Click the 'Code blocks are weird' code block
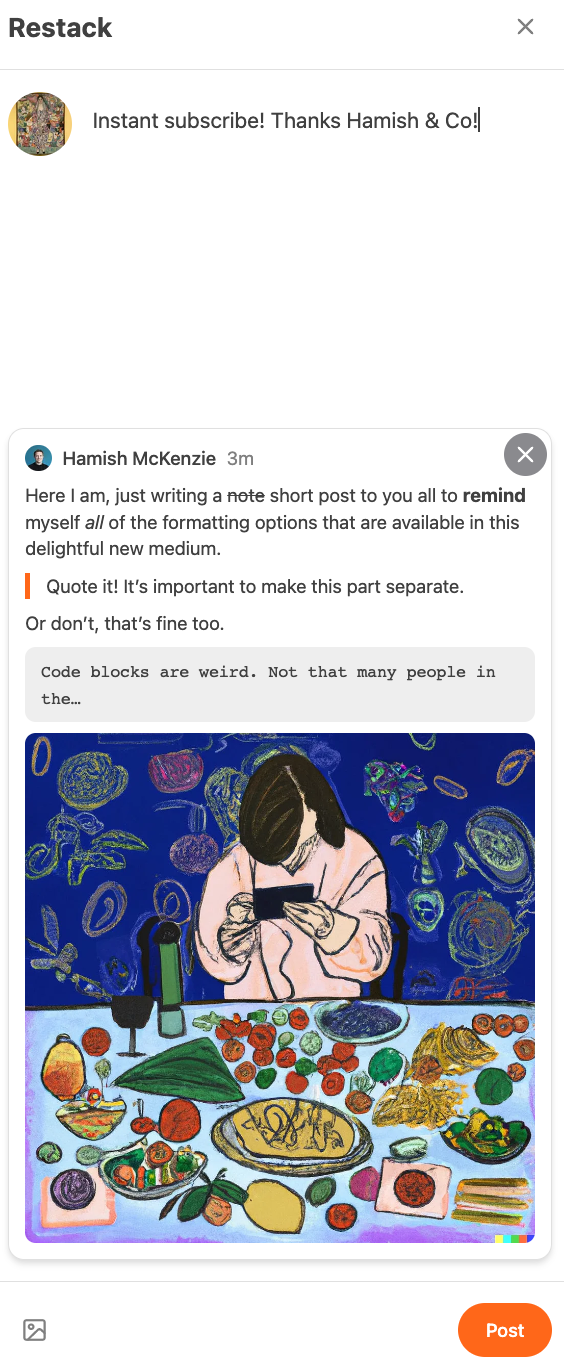The width and height of the screenshot is (564, 1368). 280,685
